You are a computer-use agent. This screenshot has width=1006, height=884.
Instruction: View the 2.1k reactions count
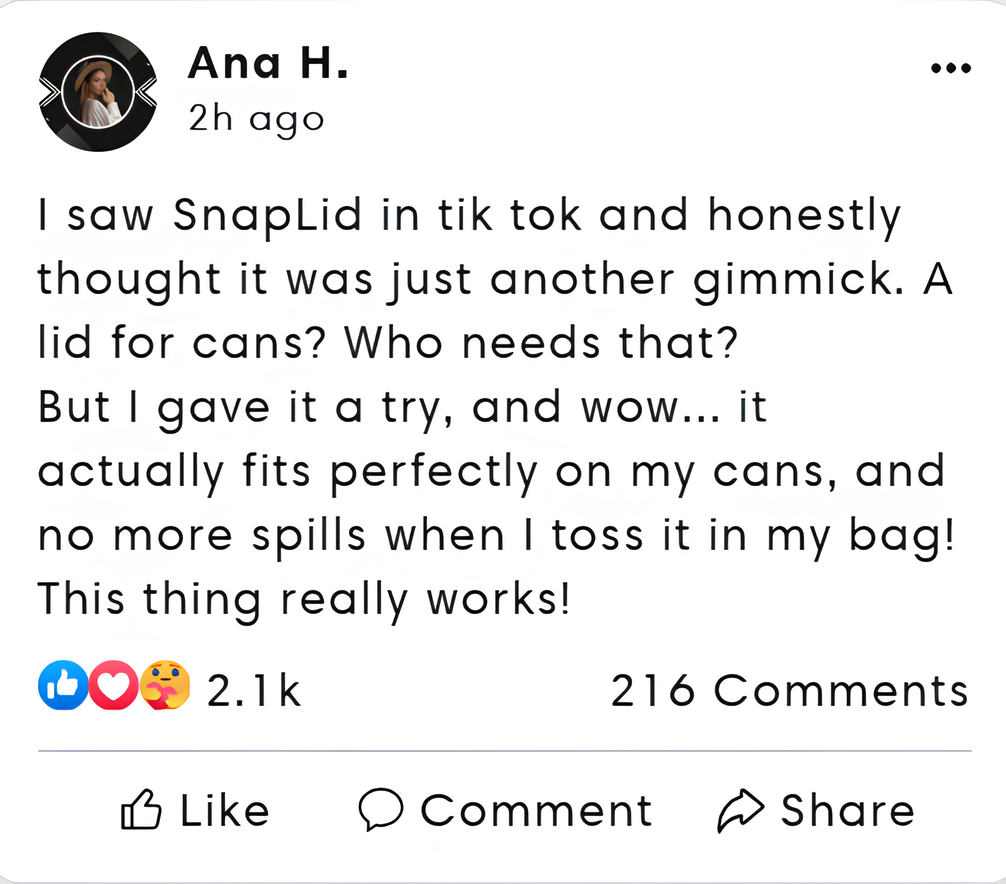point(254,690)
